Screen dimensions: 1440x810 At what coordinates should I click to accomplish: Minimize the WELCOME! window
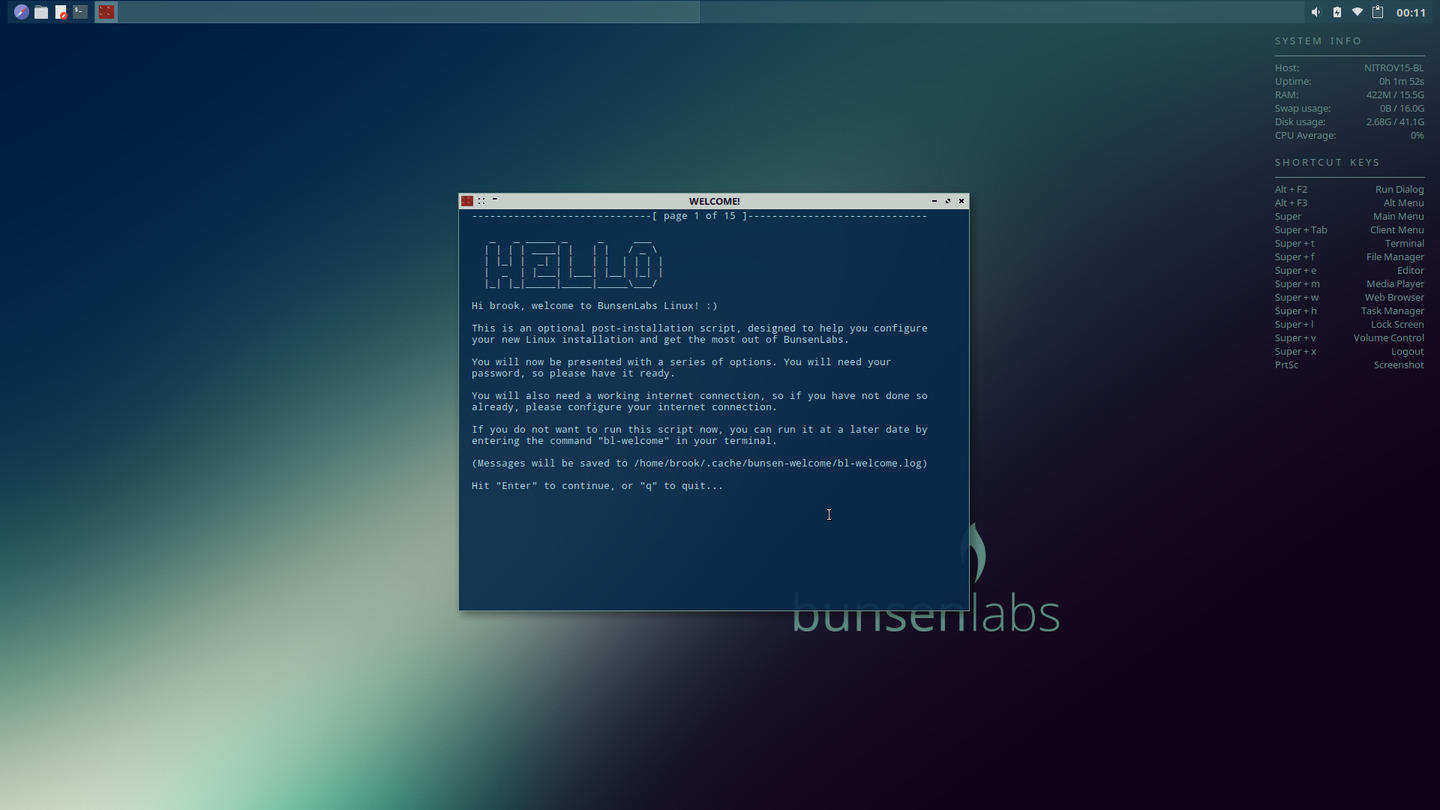[934, 201]
